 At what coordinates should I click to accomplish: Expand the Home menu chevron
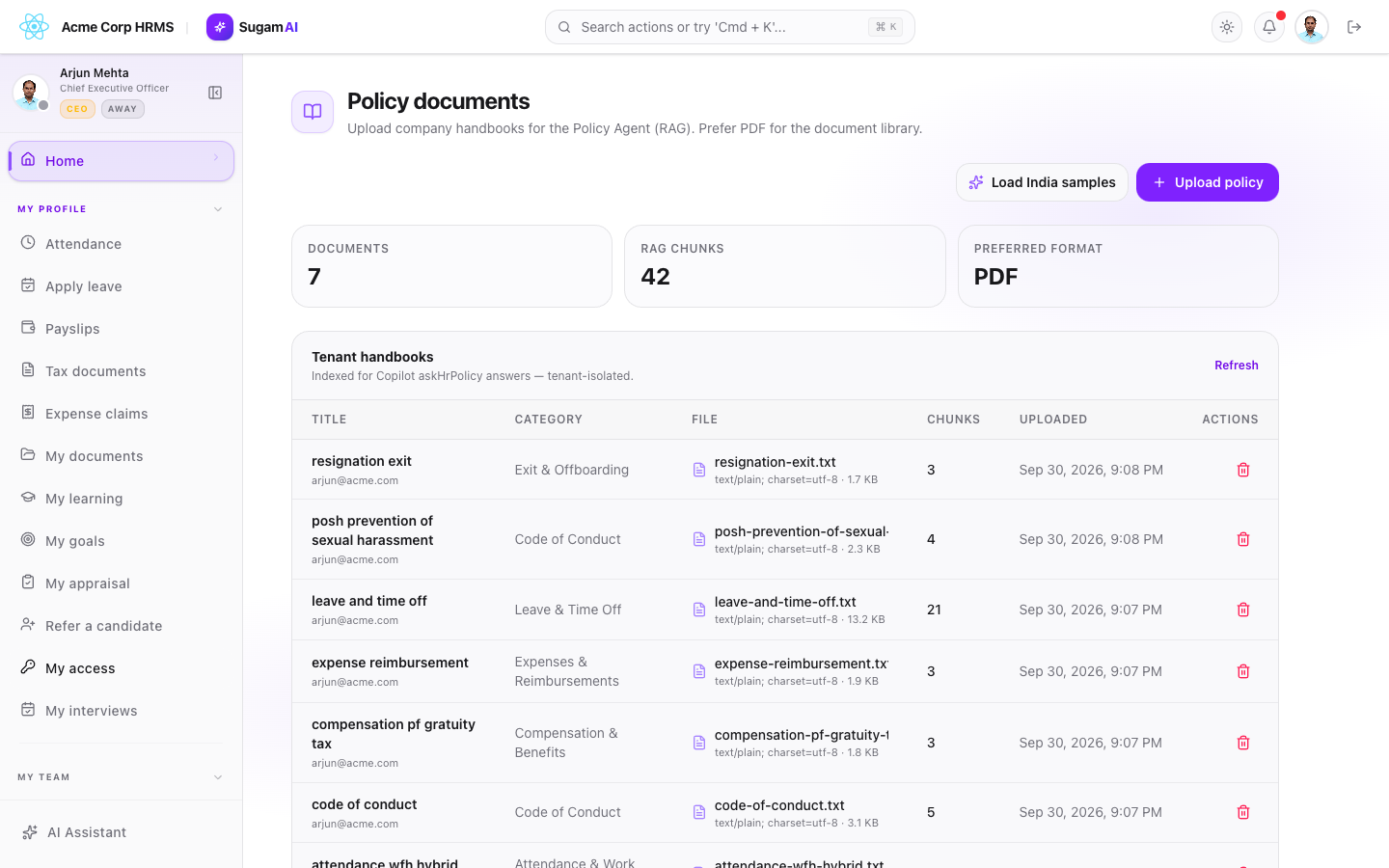point(216,158)
